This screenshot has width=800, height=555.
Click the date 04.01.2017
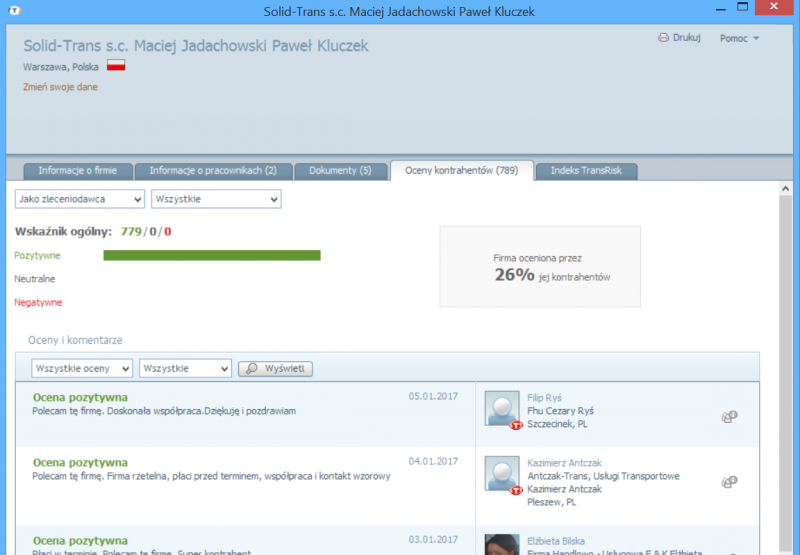[433, 462]
